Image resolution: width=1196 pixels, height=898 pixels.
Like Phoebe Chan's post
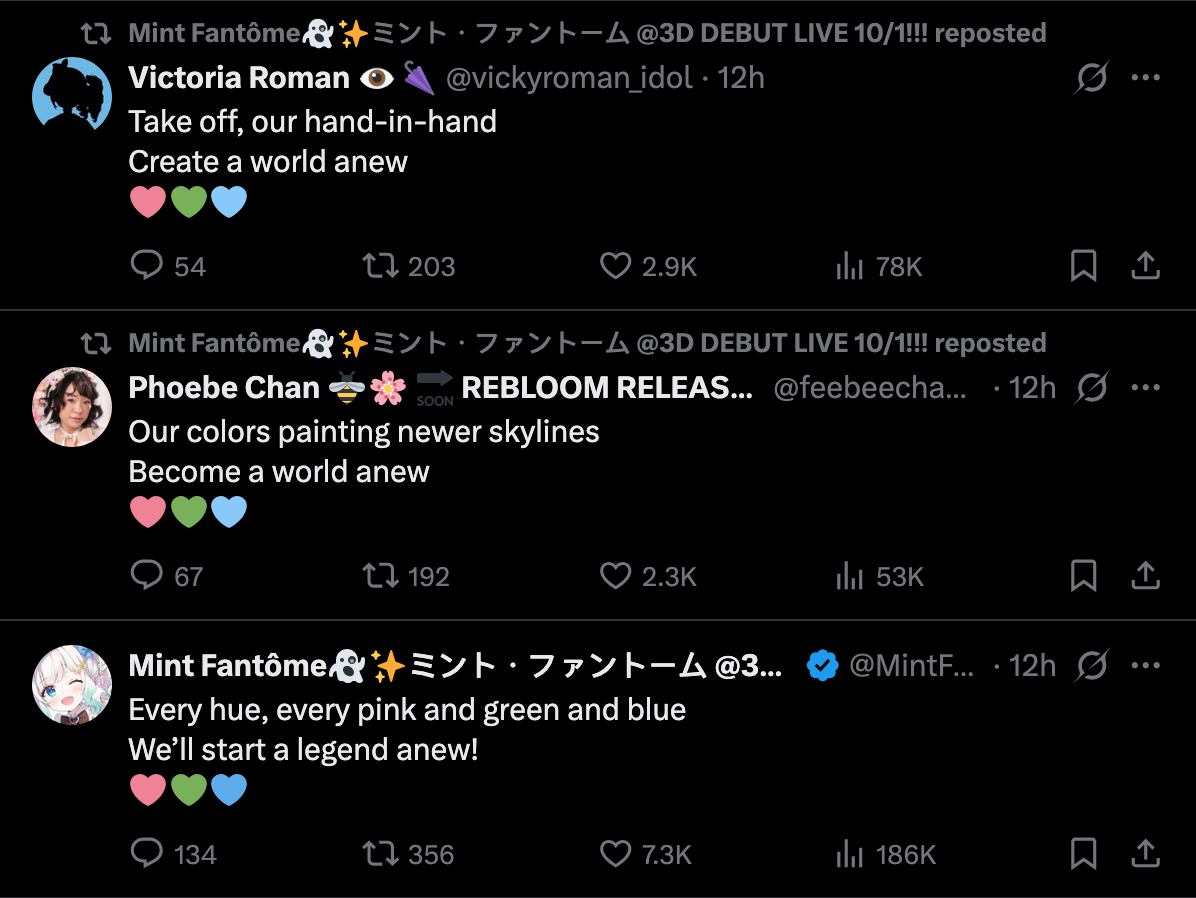click(x=615, y=576)
